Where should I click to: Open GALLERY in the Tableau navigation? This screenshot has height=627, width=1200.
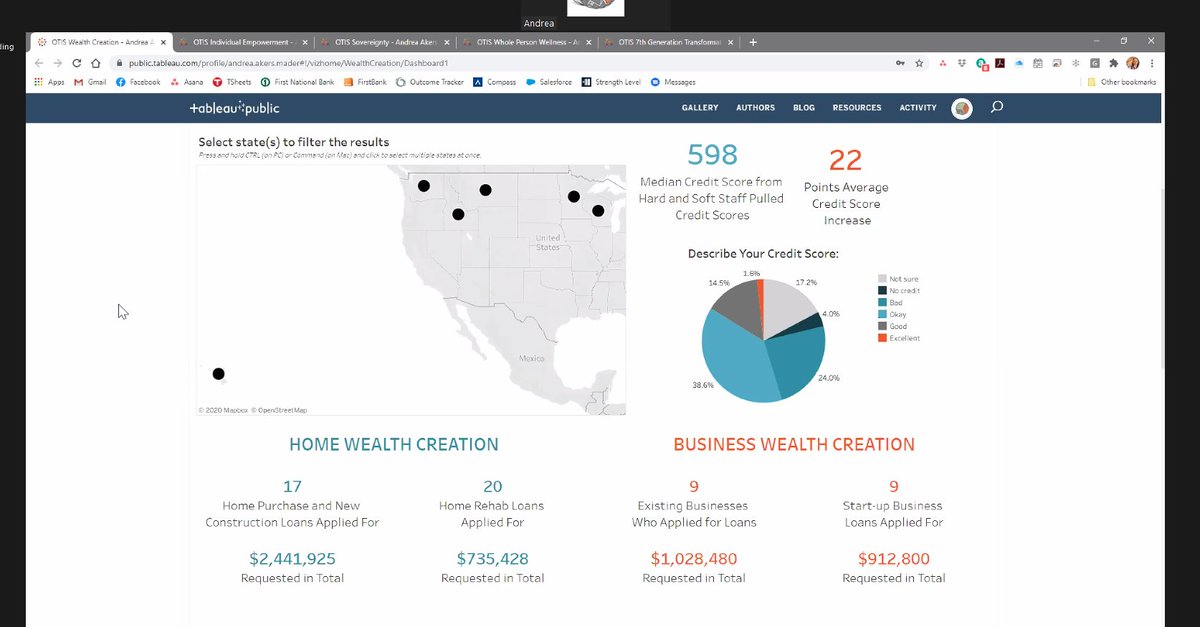[x=700, y=108]
